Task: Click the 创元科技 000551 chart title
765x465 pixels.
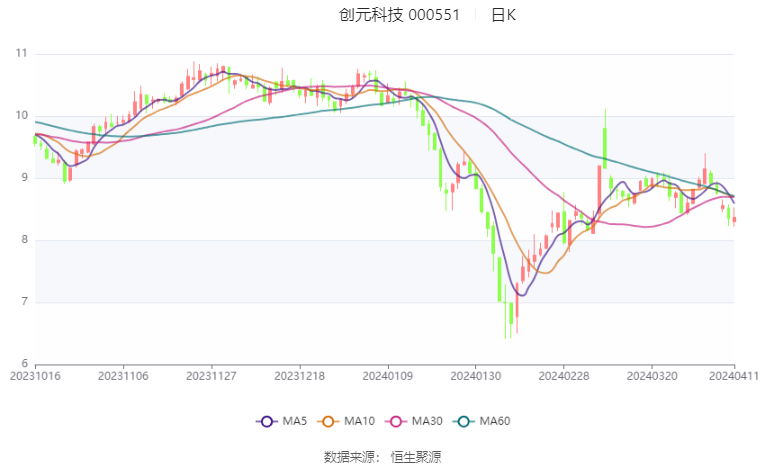Action: pyautogui.click(x=399, y=15)
